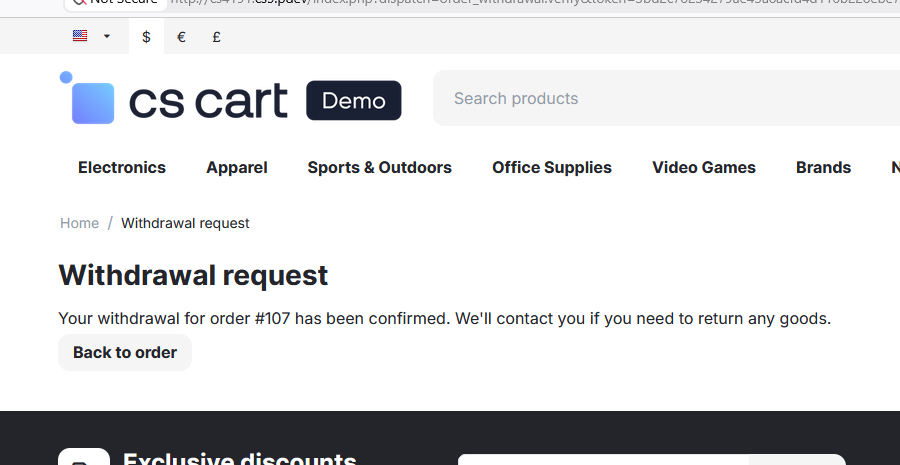Open the language dropdown arrow
This screenshot has width=900, height=465.
106,36
